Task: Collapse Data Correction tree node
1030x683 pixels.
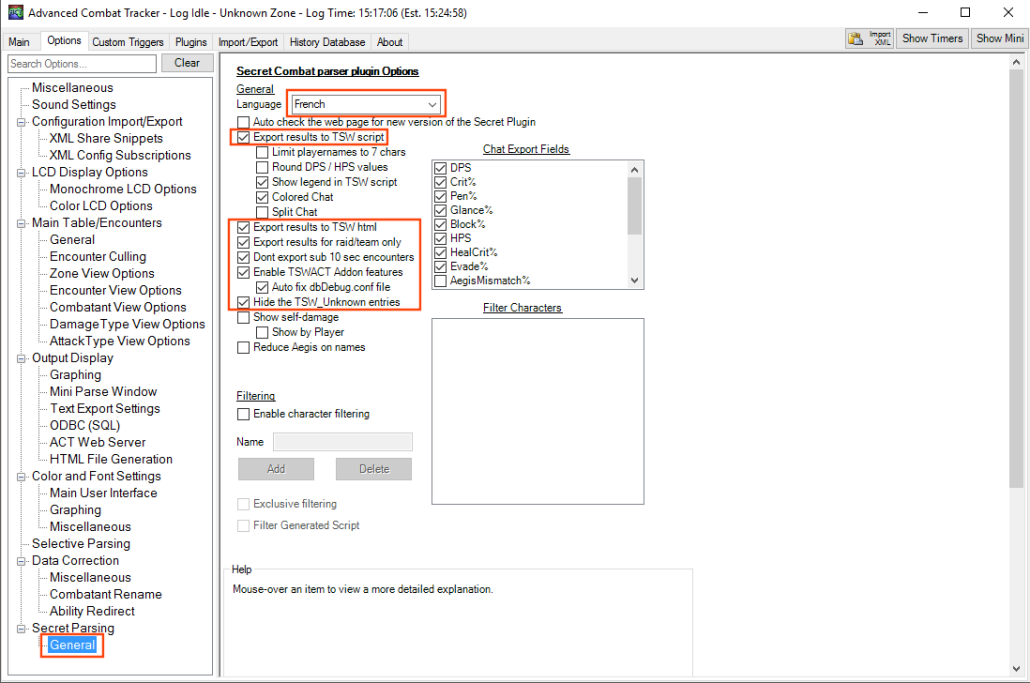Action: click(21, 561)
